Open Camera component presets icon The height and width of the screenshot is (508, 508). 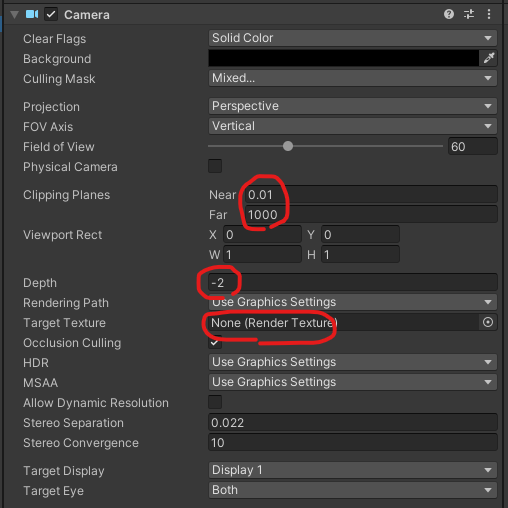point(469,14)
